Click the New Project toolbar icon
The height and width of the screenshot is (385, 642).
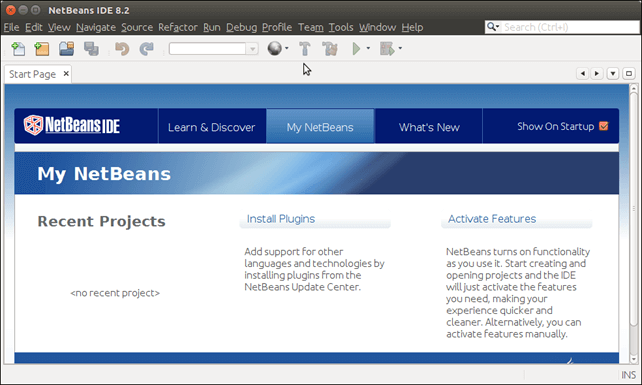(42, 49)
